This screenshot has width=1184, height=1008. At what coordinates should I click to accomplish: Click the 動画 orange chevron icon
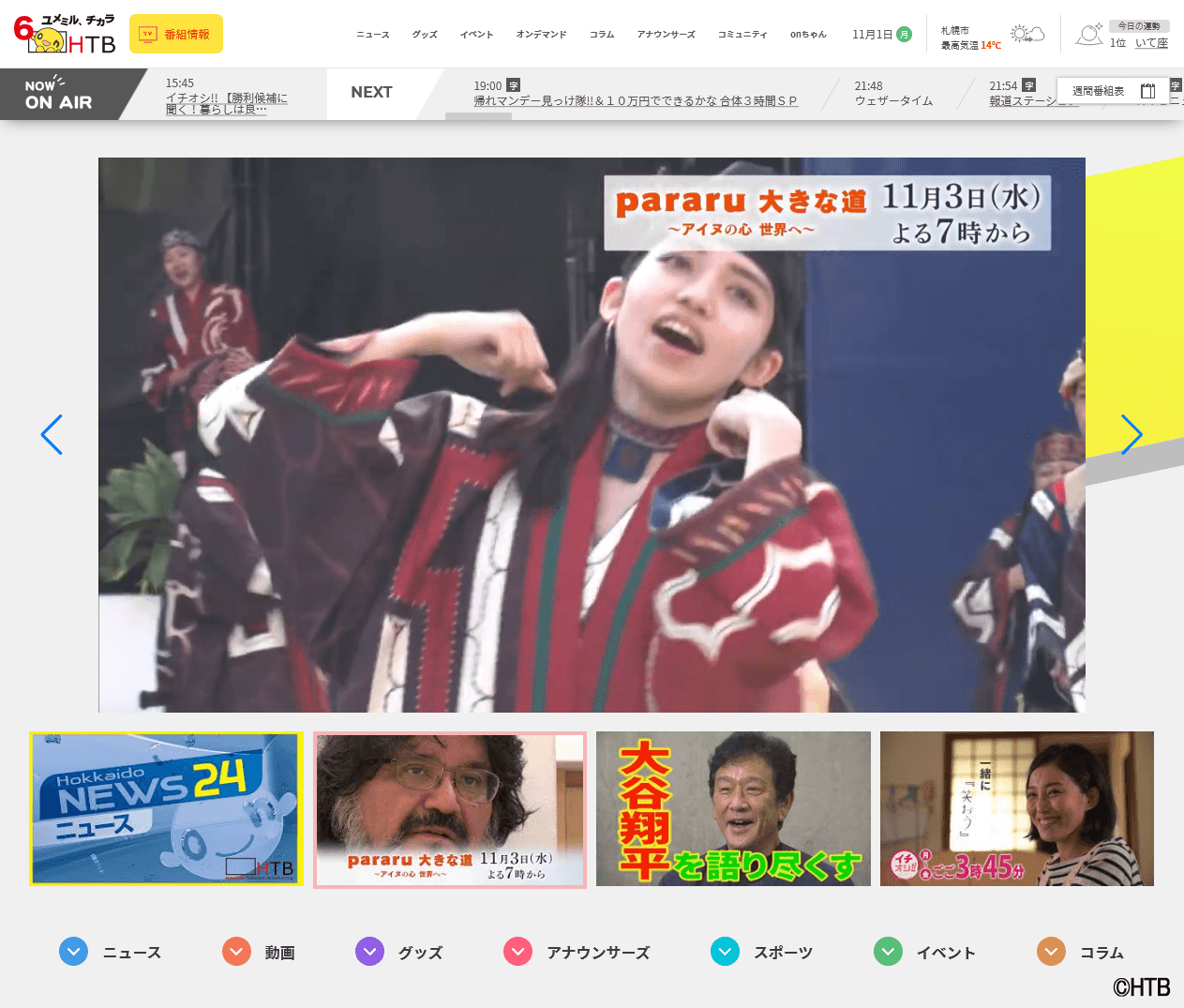tap(235, 951)
